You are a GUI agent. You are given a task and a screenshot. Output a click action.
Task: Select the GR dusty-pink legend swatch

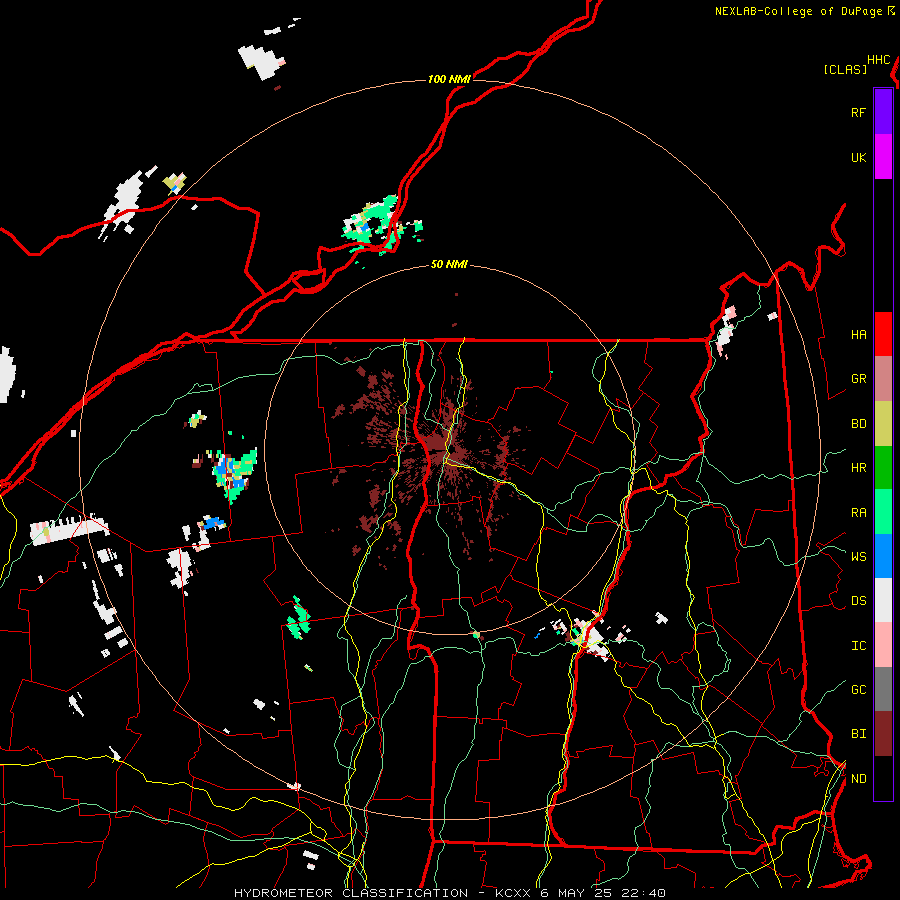coord(883,379)
